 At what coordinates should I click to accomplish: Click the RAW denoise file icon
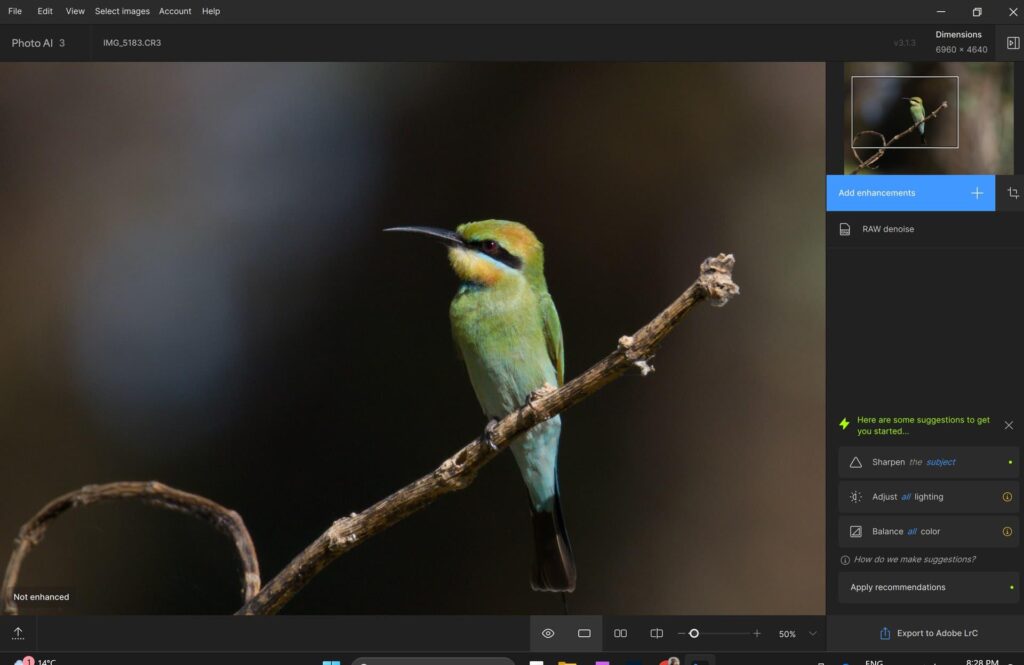coord(844,229)
